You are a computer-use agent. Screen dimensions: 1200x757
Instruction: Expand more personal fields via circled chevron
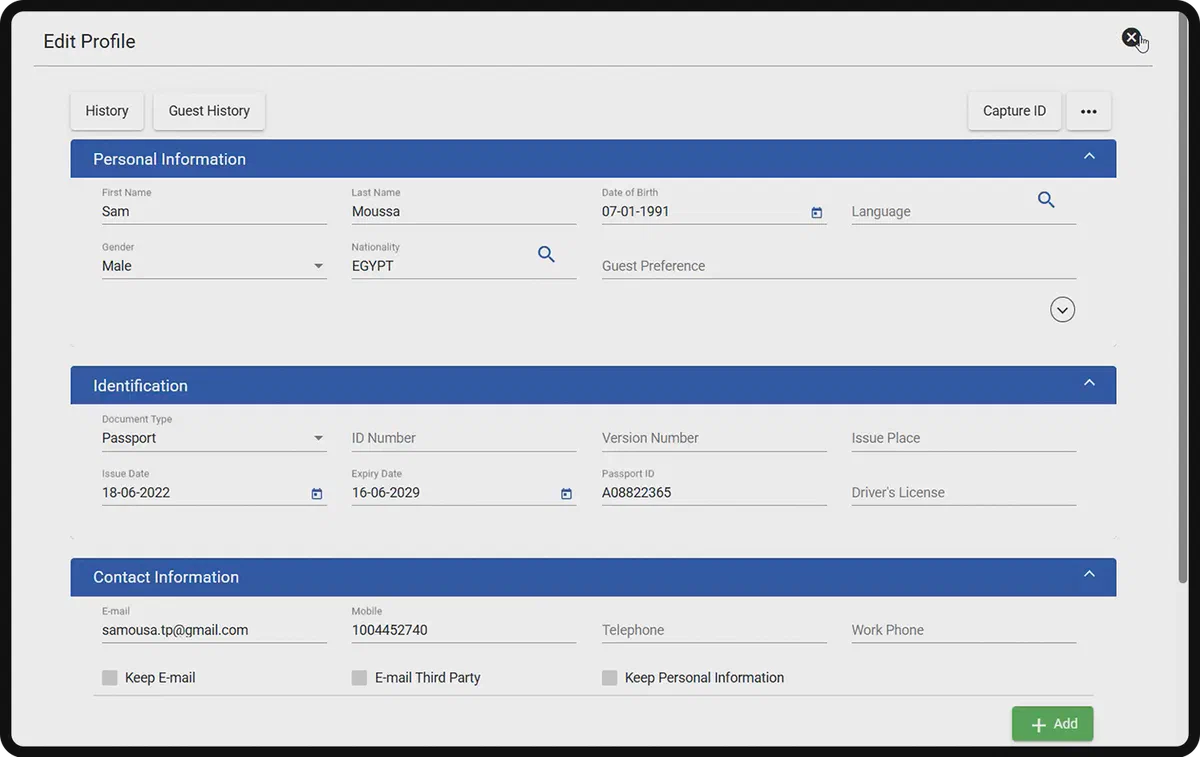tap(1063, 310)
